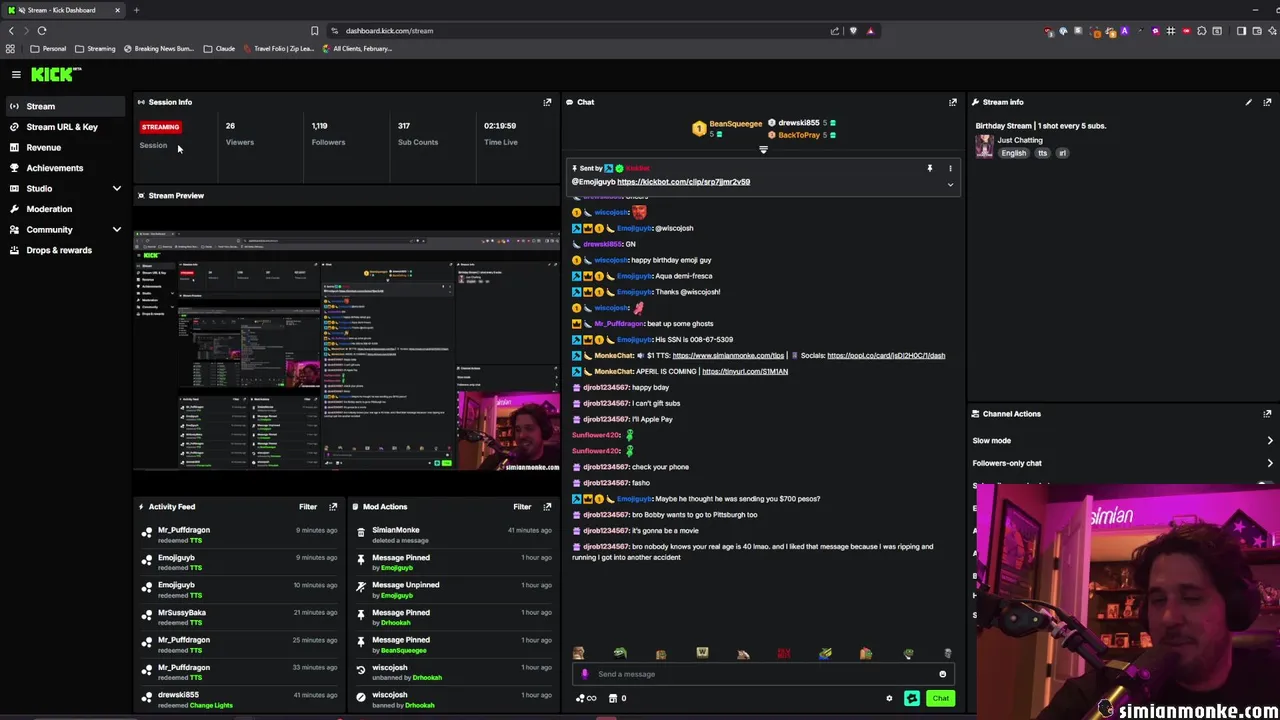
Task: Open the Achievements page
Action: pyautogui.click(x=65, y=168)
